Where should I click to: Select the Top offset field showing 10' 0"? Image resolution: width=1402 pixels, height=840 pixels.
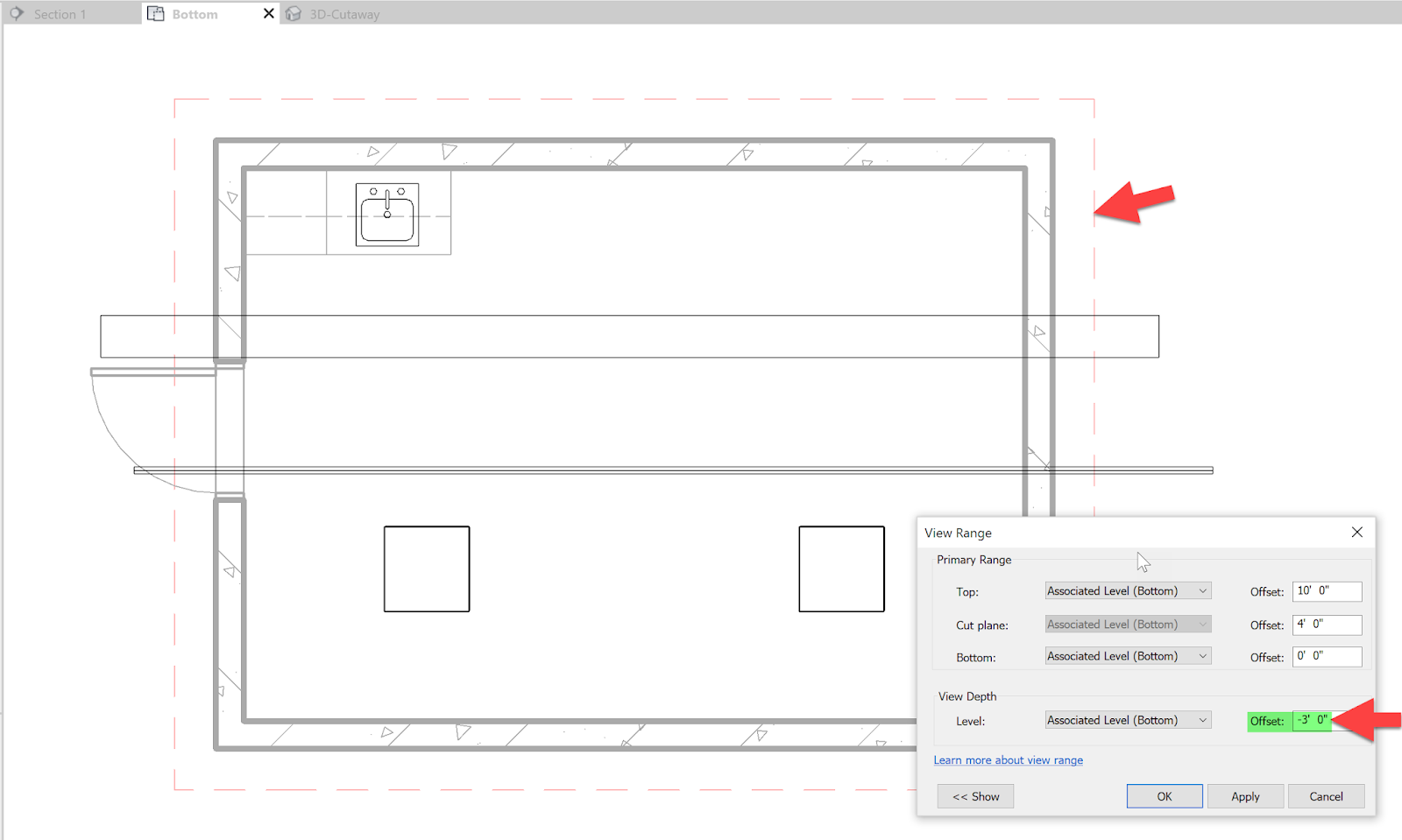point(1327,591)
